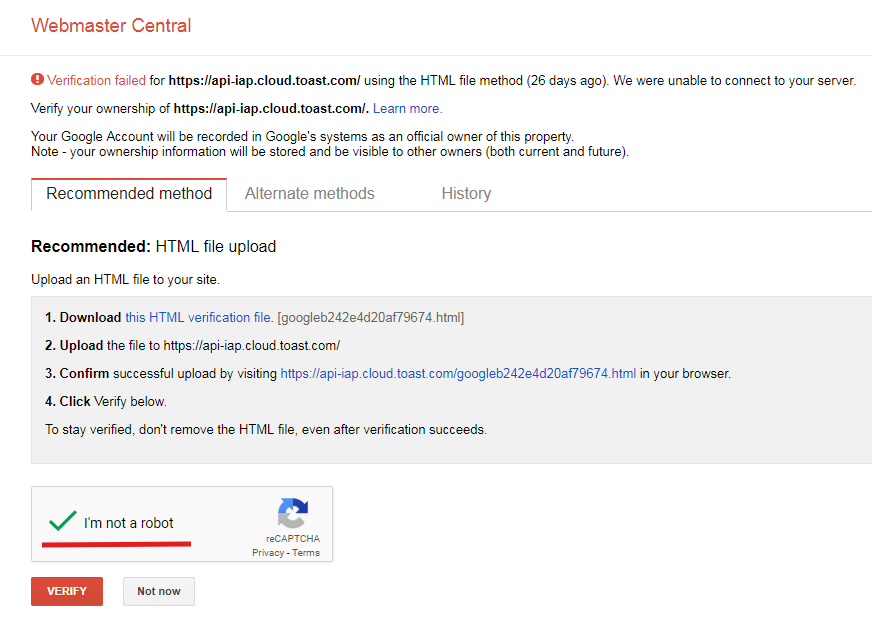Click the Webmaster Central title

click(111, 26)
